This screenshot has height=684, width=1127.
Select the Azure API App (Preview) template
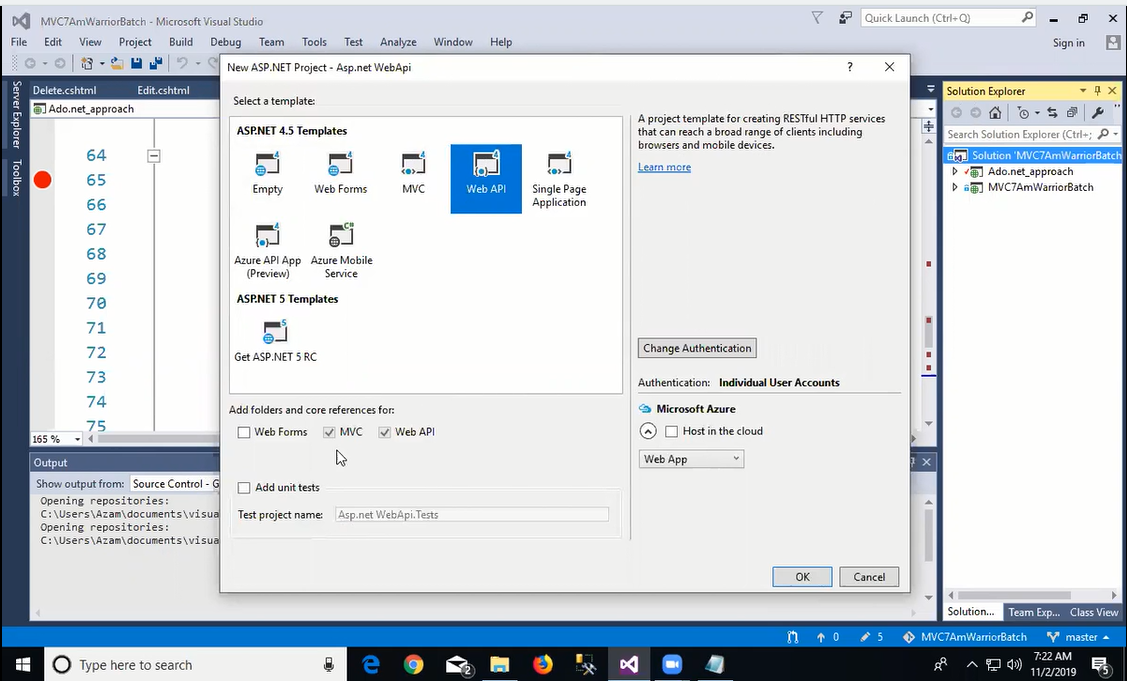click(267, 250)
